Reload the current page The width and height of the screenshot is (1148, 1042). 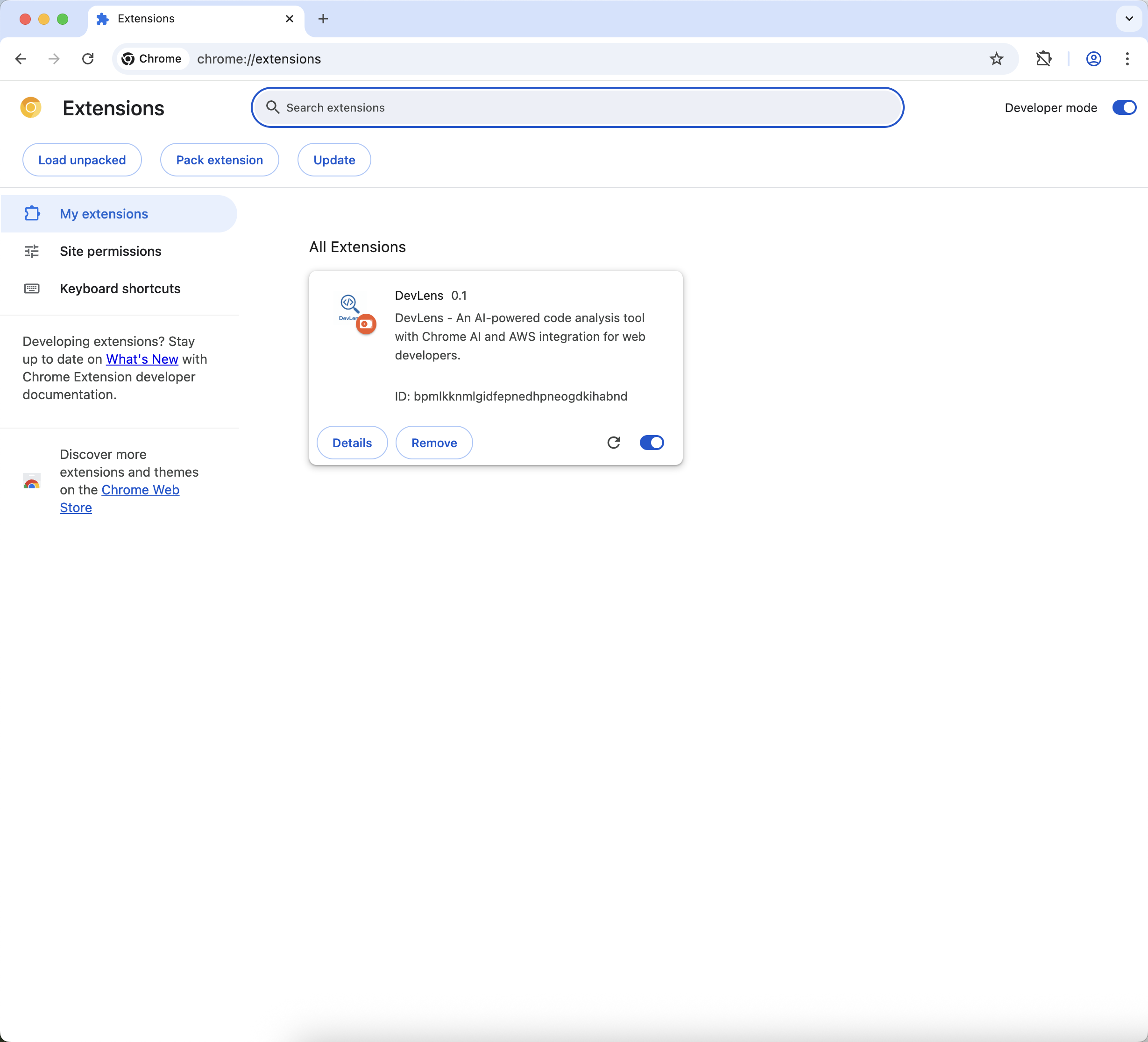point(88,59)
